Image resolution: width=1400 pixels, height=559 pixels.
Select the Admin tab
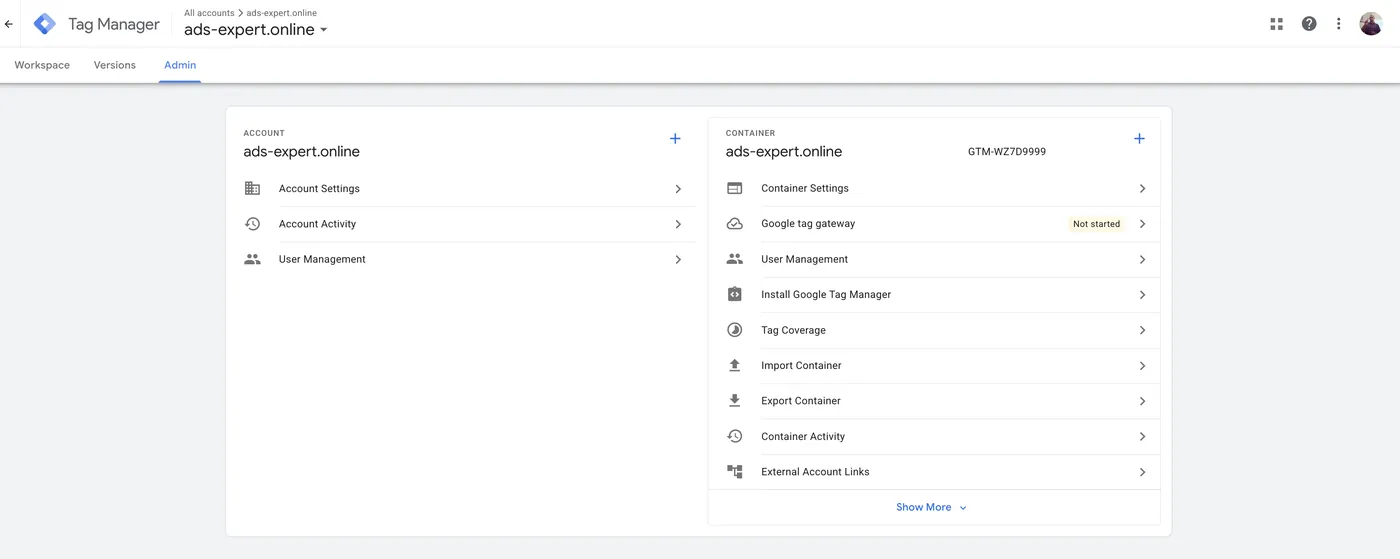180,65
